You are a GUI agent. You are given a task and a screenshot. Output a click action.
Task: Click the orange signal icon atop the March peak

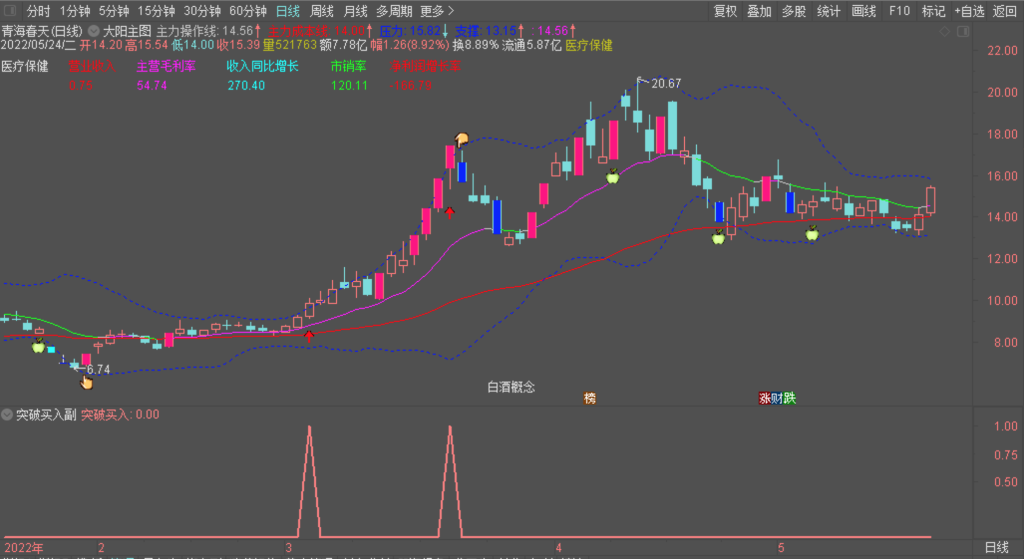461,139
